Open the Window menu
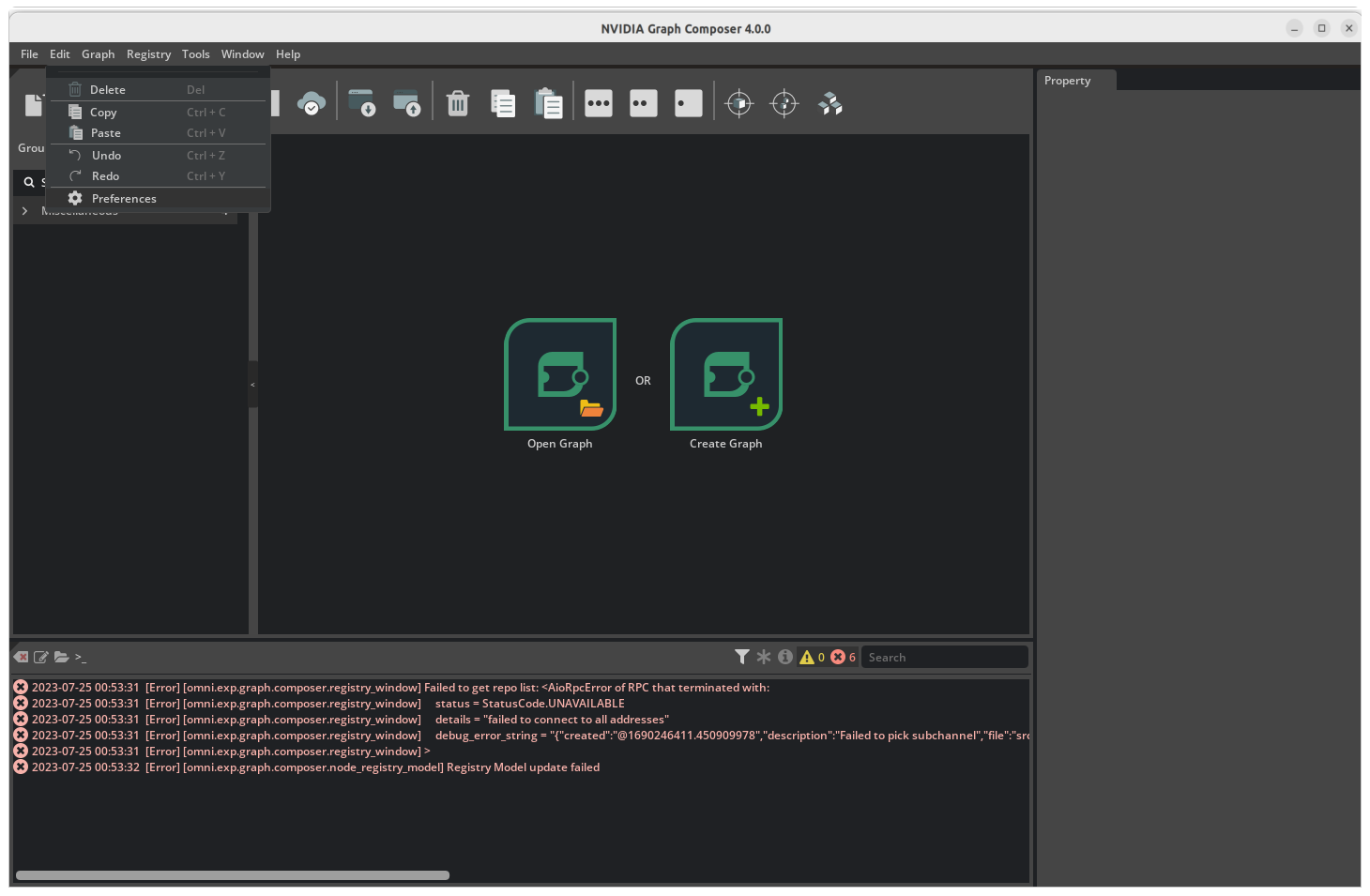The height and width of the screenshot is (896, 1370). [x=243, y=54]
